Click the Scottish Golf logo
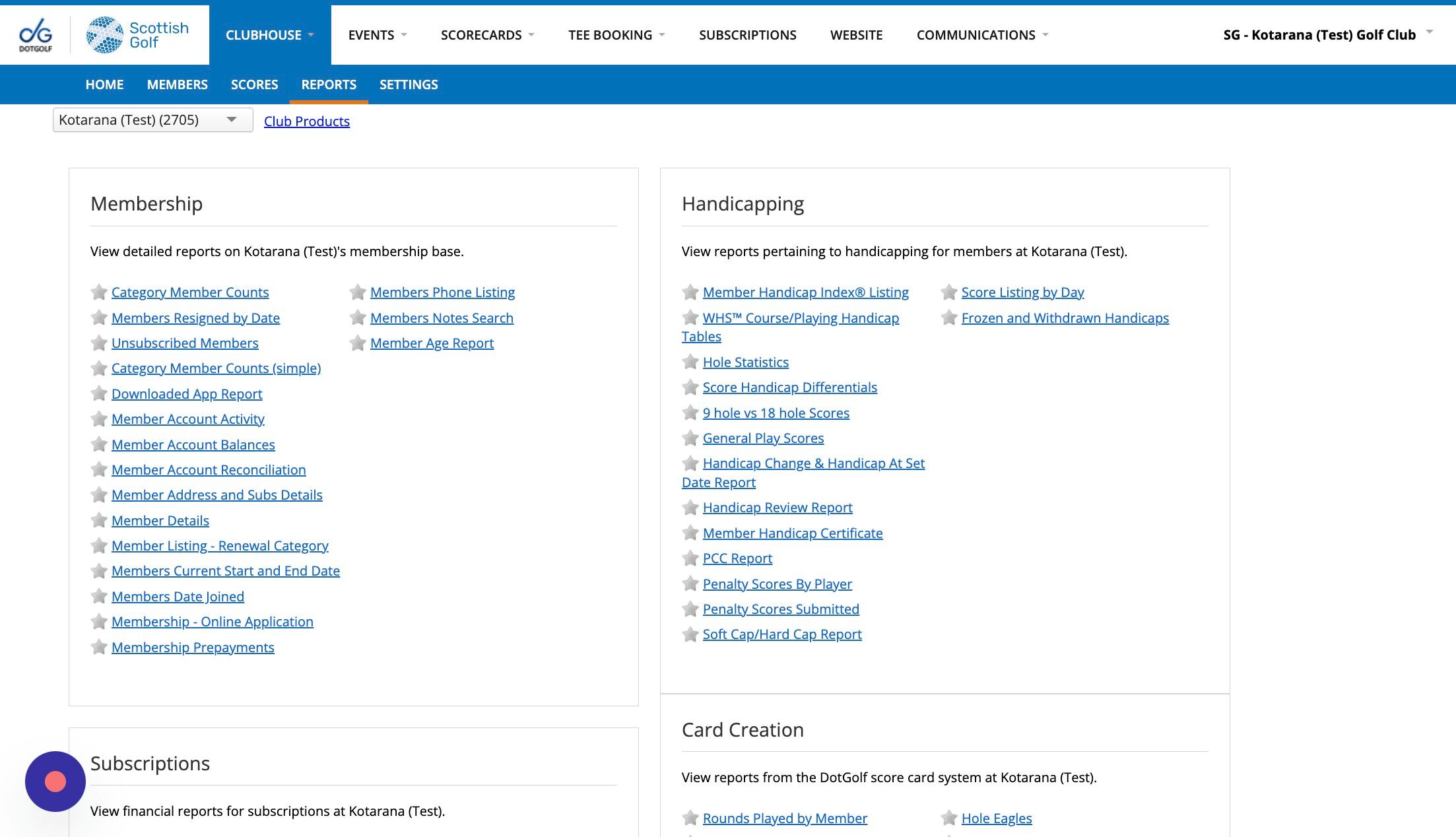Viewport: 1456px width, 837px height. click(x=138, y=35)
